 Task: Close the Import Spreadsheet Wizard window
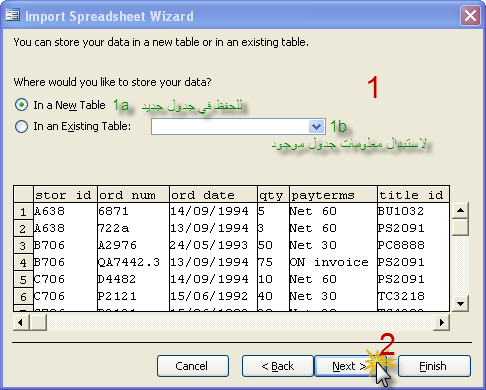click(x=470, y=16)
